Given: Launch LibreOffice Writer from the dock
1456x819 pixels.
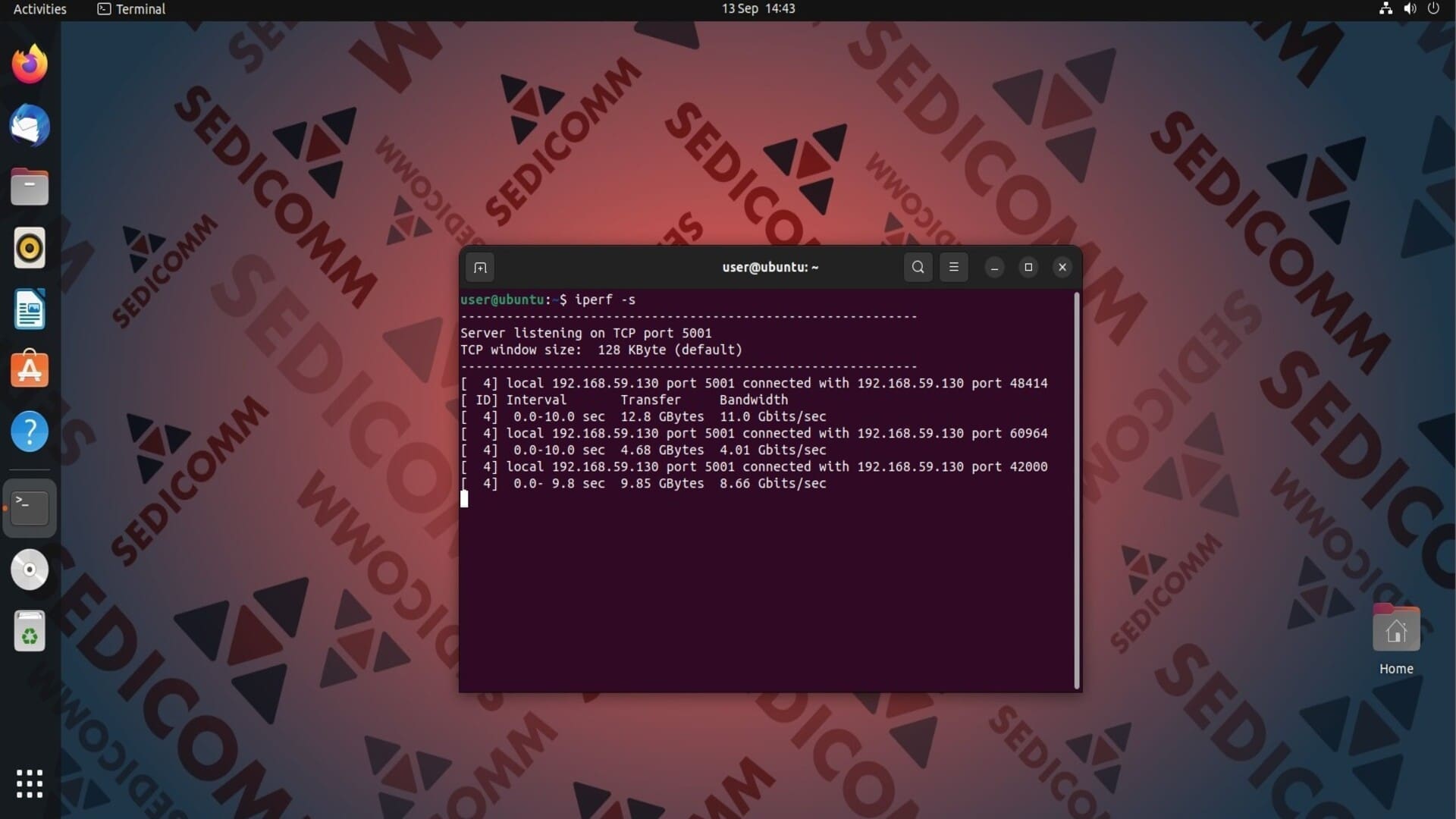Looking at the screenshot, I should click(30, 309).
